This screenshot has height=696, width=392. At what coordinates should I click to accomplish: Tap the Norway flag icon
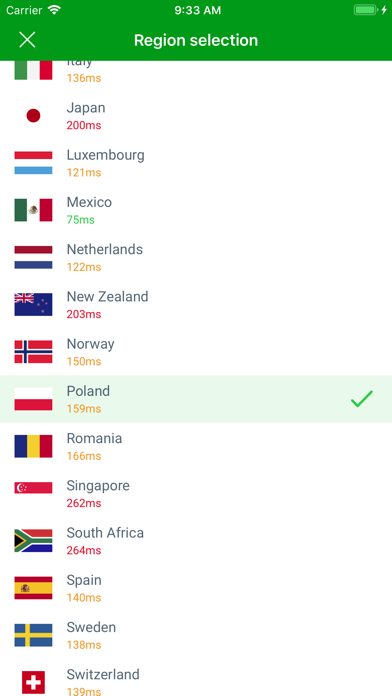click(x=33, y=352)
